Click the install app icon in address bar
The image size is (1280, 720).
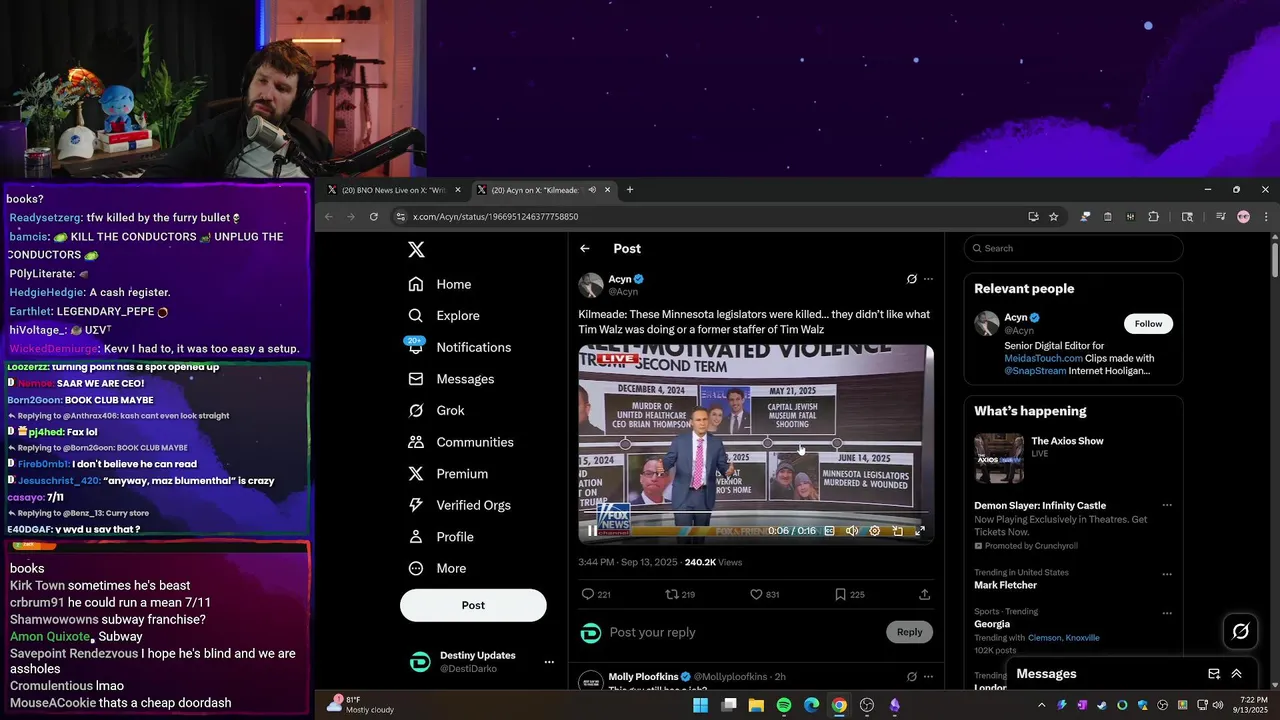point(1033,216)
